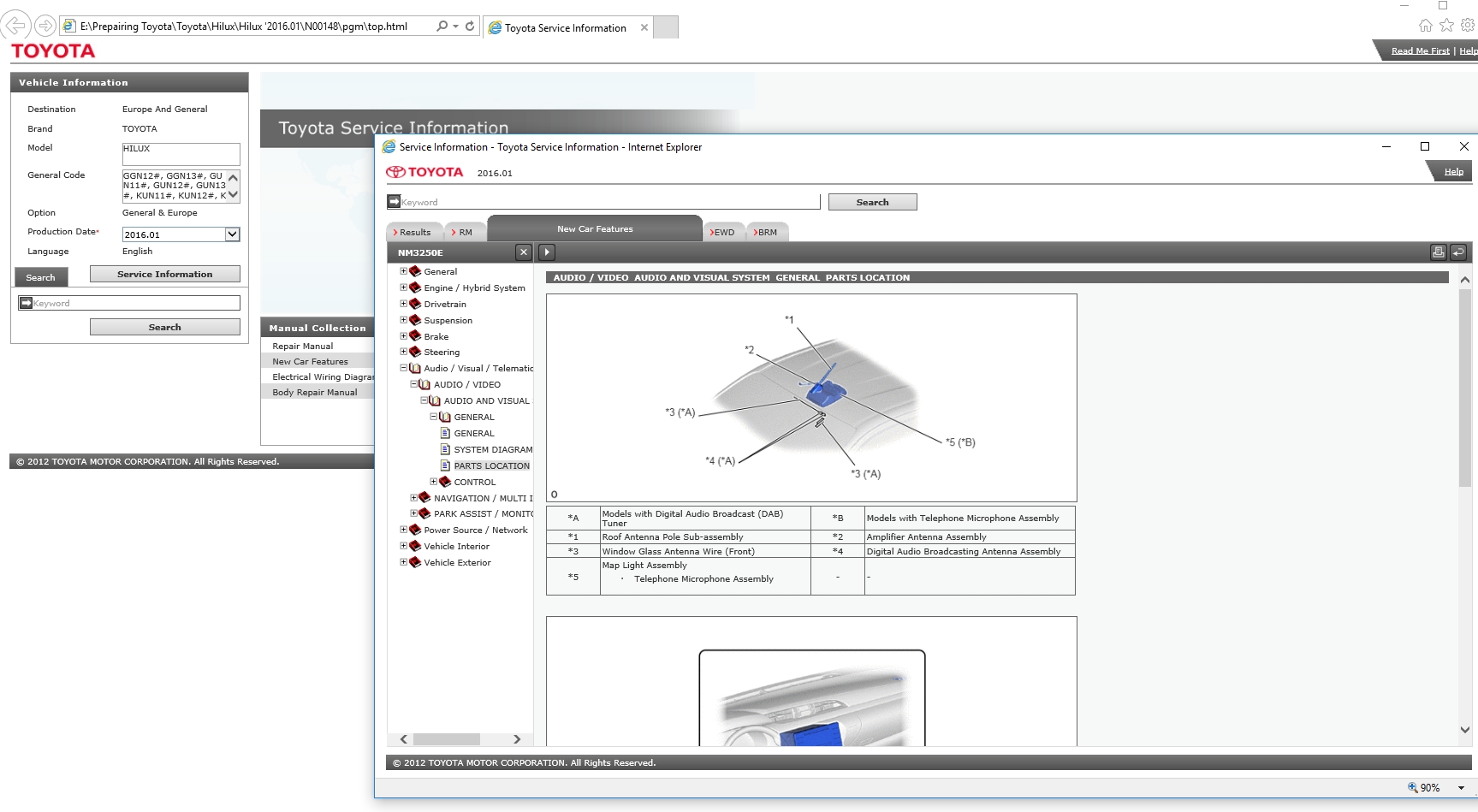This screenshot has width=1478, height=812.
Task: Select the PARK ASSIST / MONITOR tree item
Action: (483, 513)
